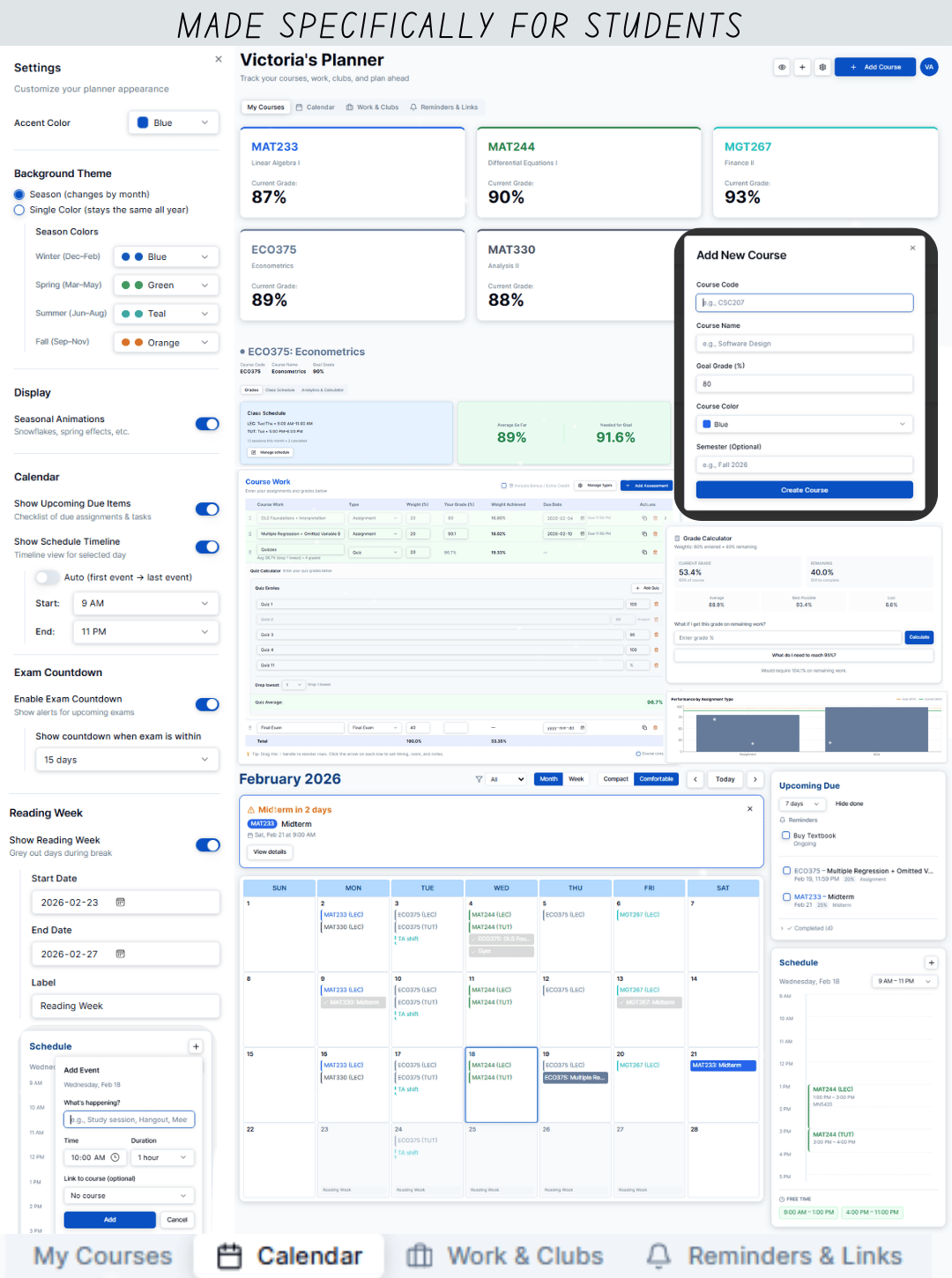Viewport: 952px width, 1278px height.
Task: Select Single Color background theme radio
Action: point(19,210)
